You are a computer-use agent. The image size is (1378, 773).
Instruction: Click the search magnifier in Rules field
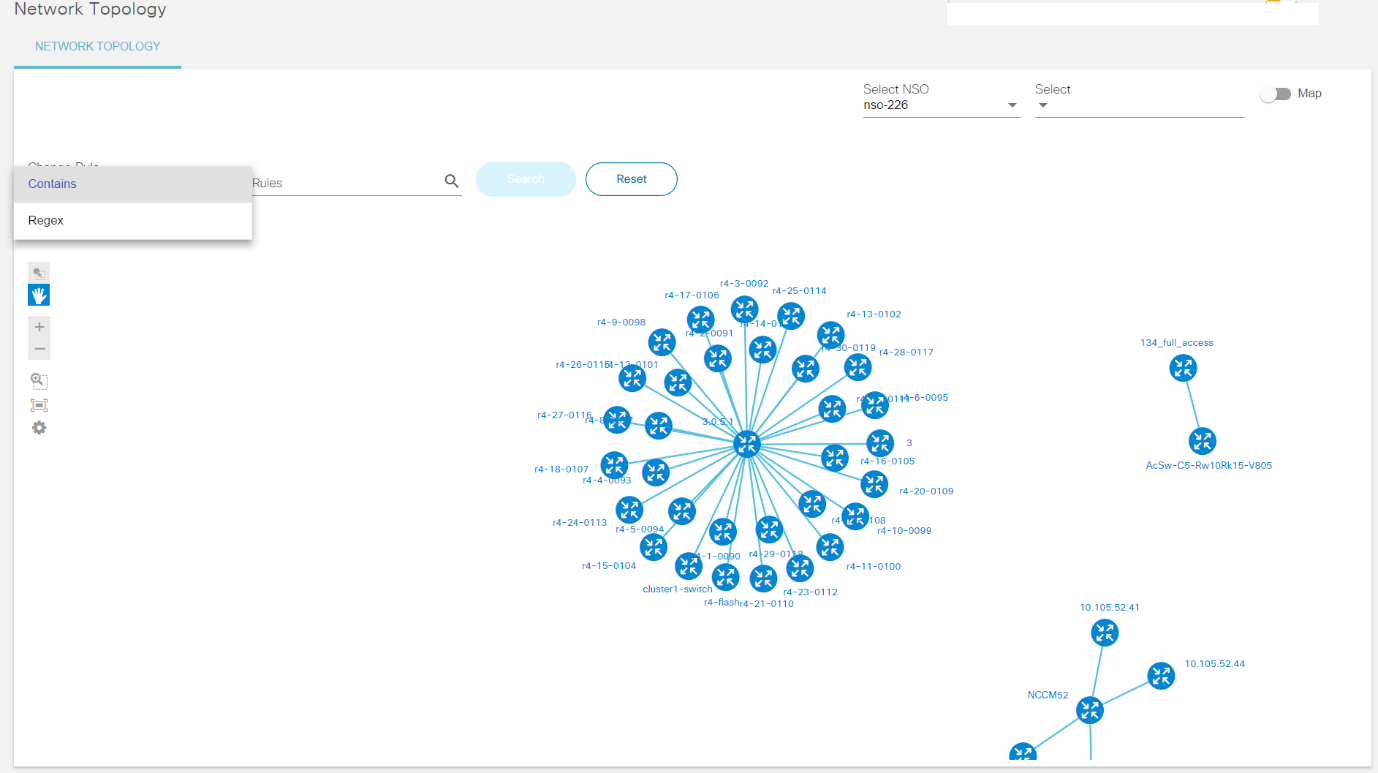pyautogui.click(x=451, y=181)
